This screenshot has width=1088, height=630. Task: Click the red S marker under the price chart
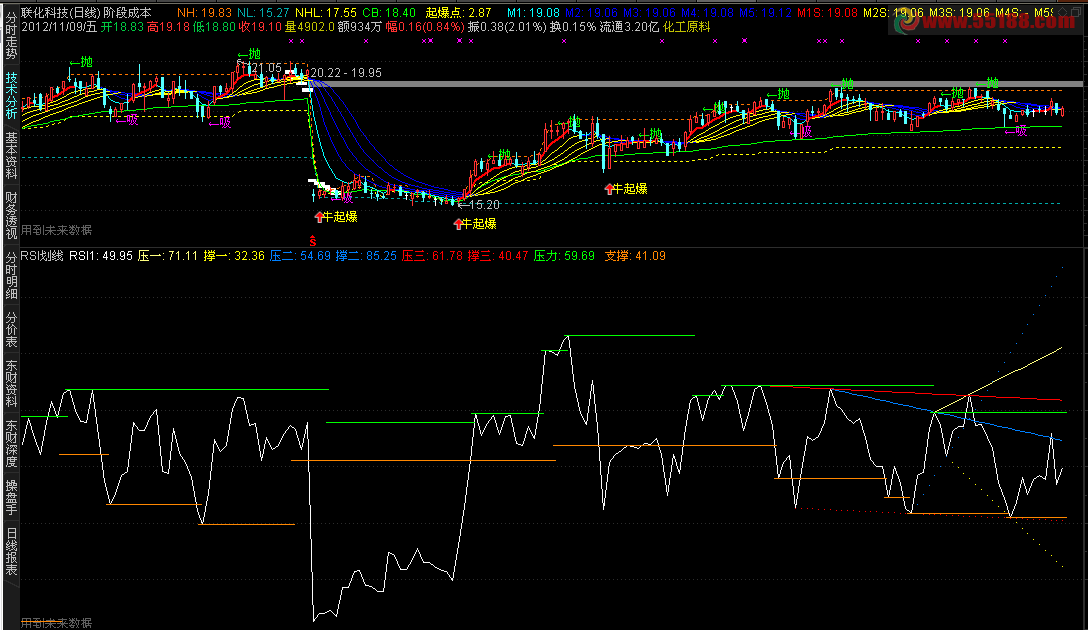(x=313, y=241)
